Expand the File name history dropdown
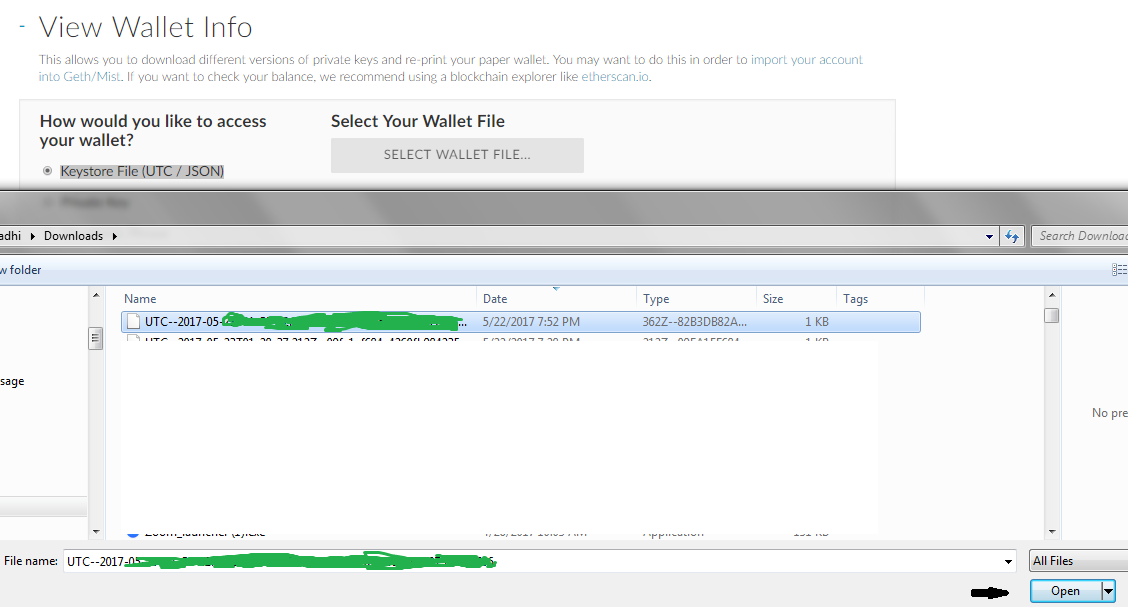 [x=1008, y=561]
